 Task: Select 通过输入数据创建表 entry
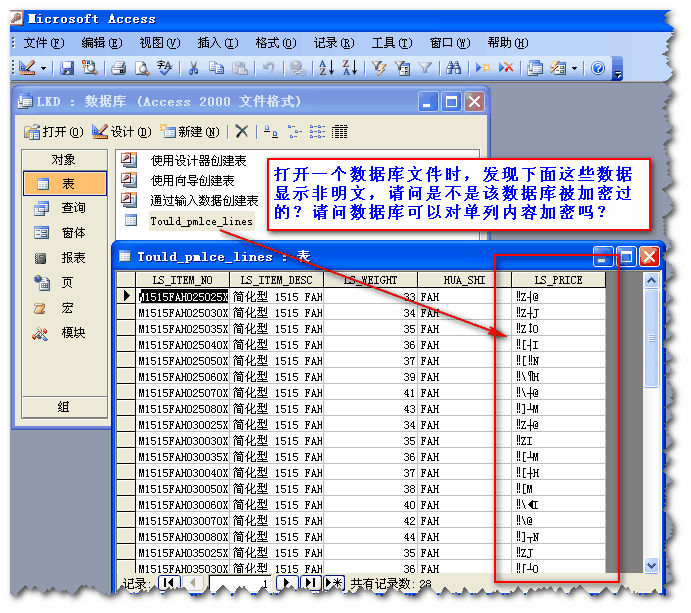point(190,201)
